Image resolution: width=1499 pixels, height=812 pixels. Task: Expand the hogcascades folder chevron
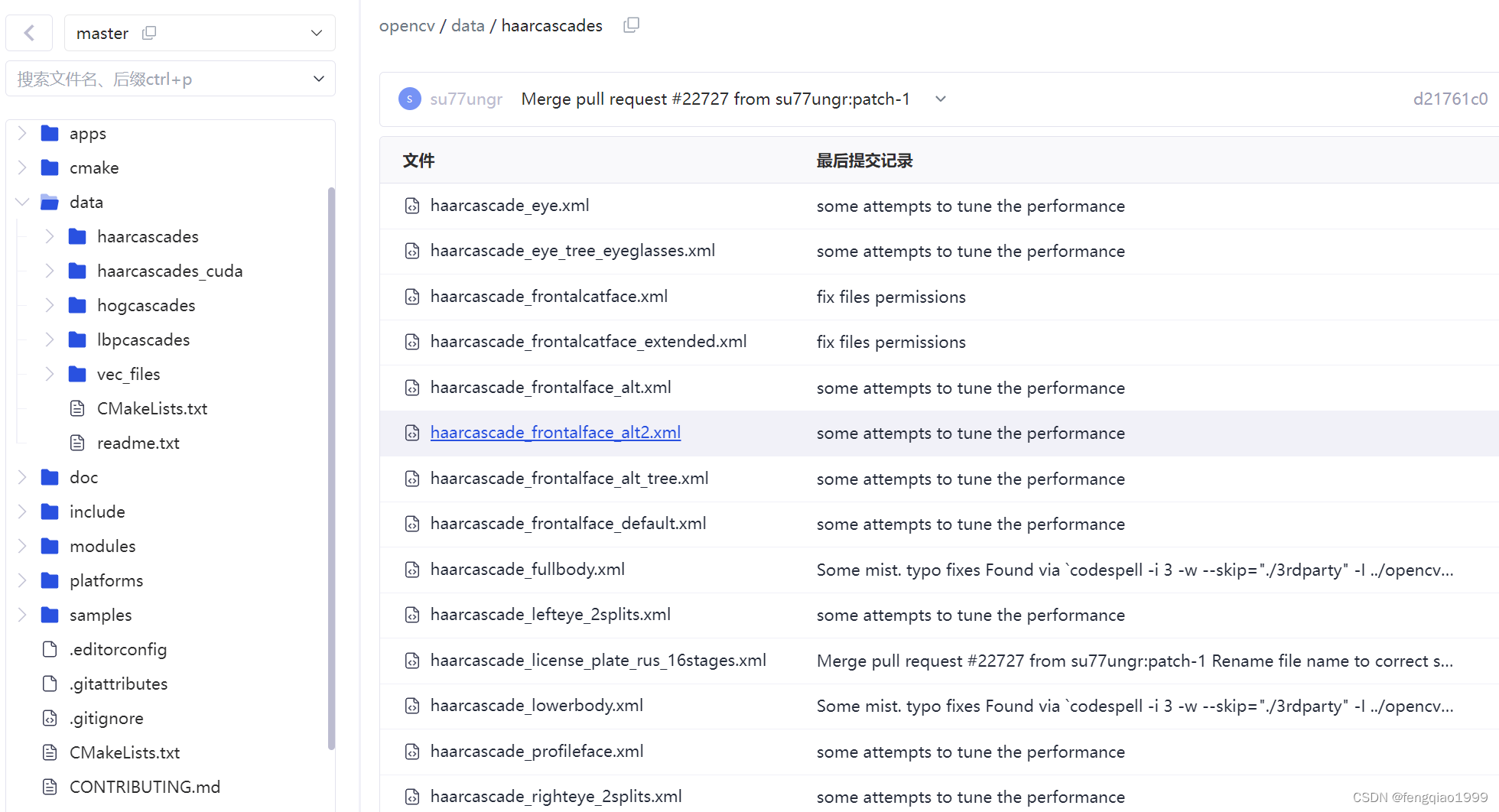point(50,305)
